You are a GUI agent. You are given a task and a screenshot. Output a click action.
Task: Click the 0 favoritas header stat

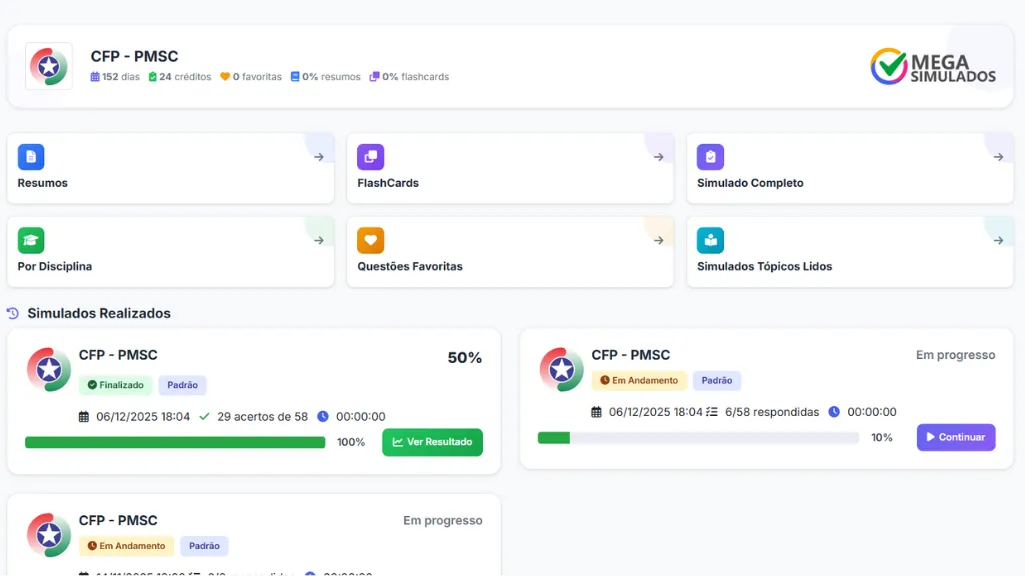coord(251,77)
